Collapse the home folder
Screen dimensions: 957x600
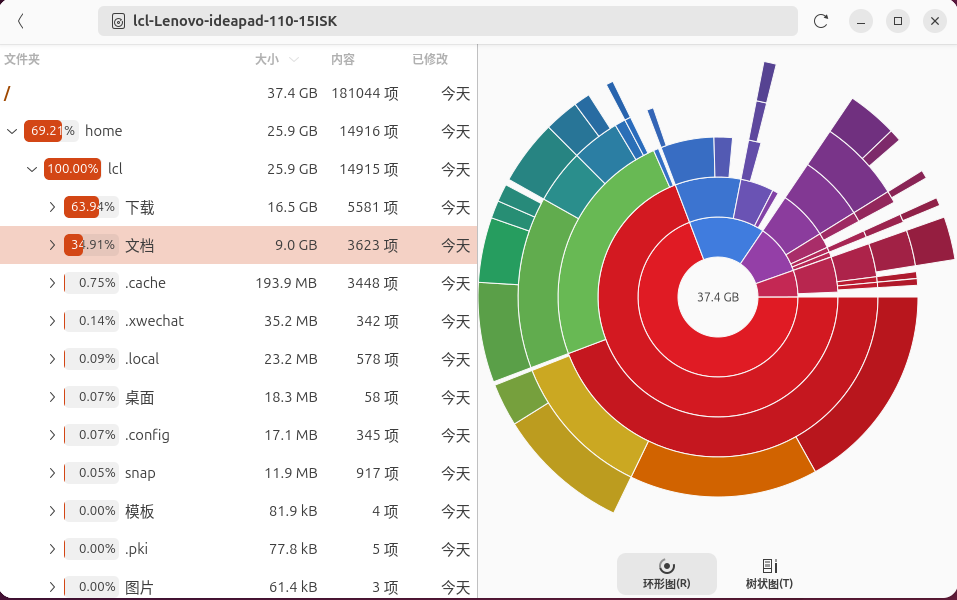click(12, 131)
